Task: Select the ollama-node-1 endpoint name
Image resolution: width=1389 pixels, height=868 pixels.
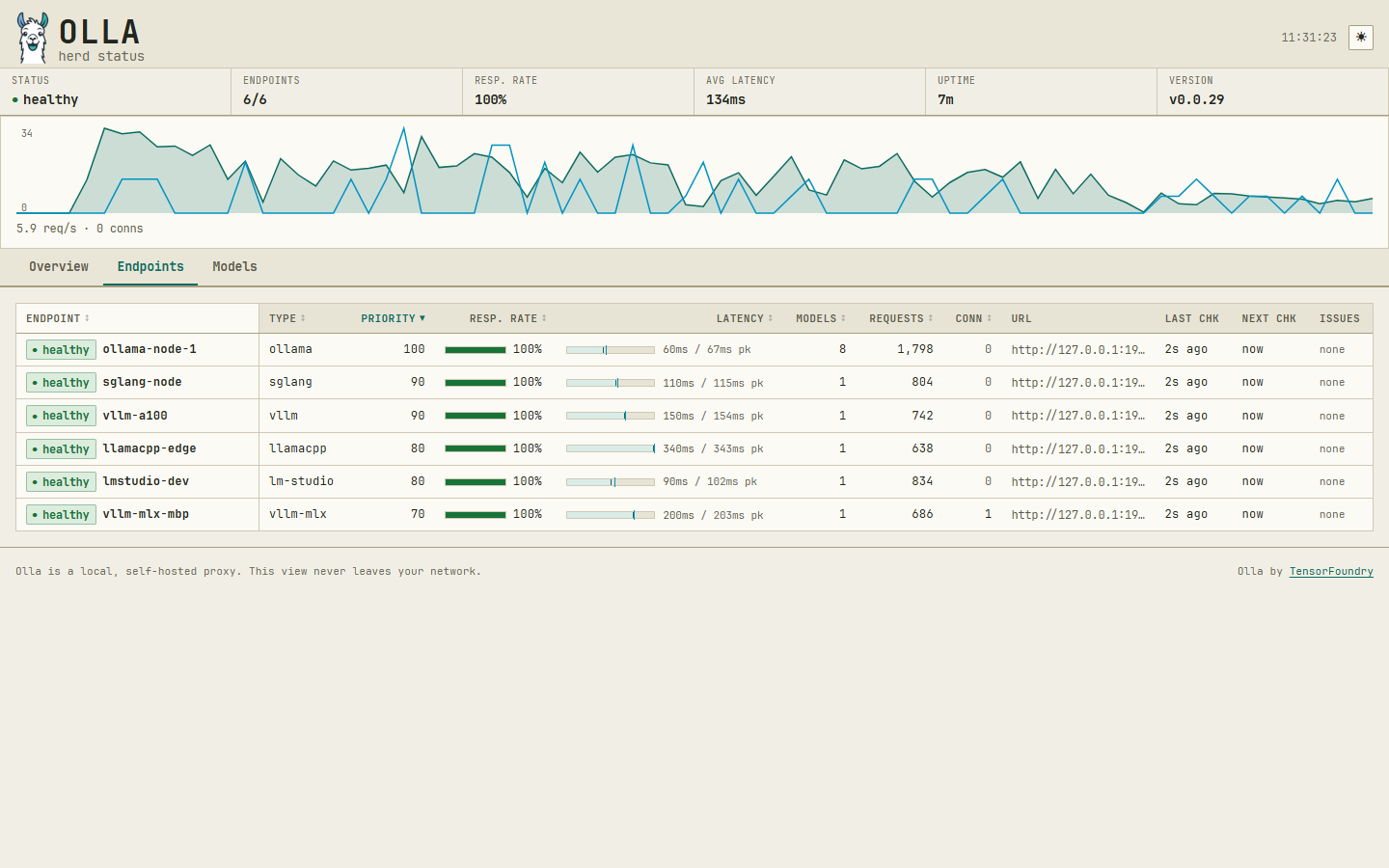Action: click(x=150, y=349)
